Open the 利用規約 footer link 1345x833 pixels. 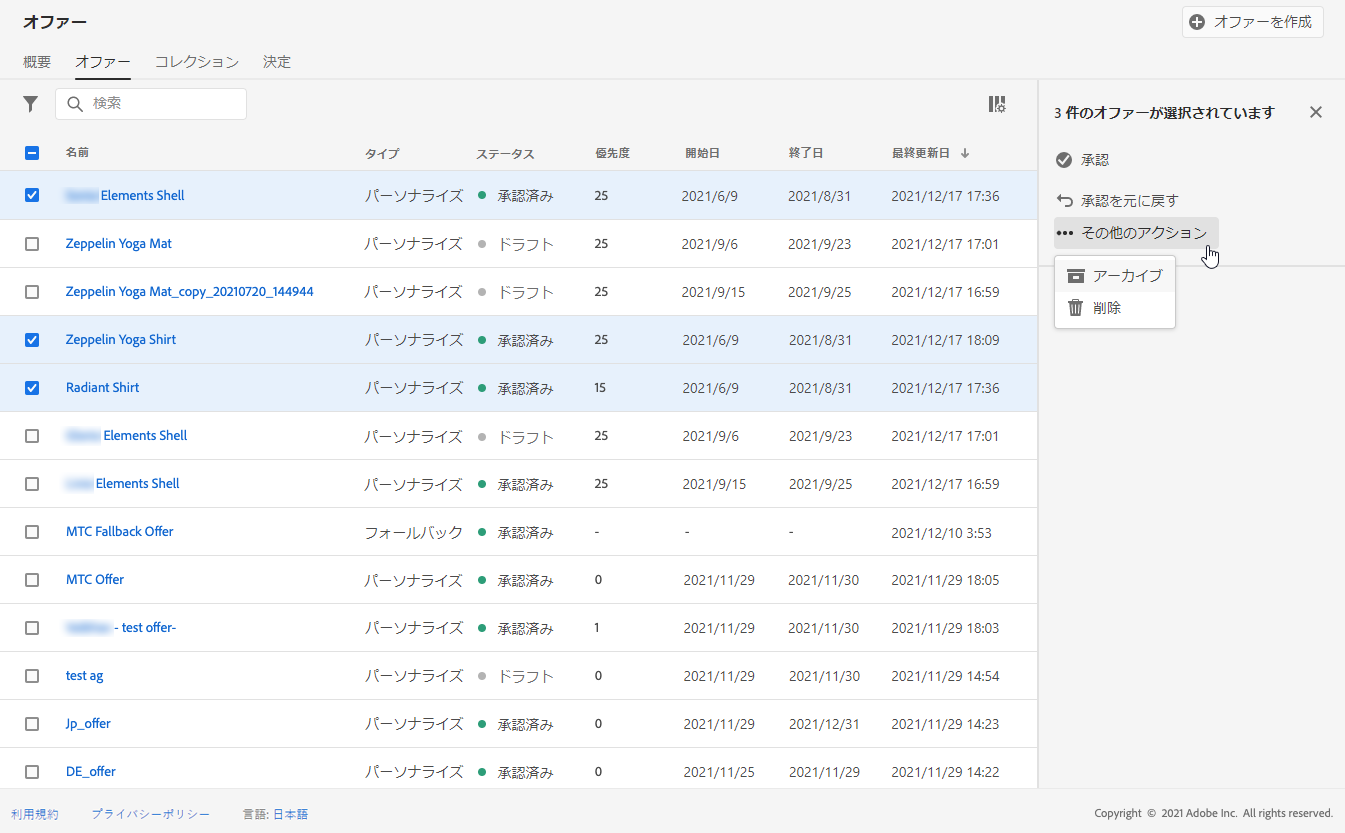click(35, 814)
